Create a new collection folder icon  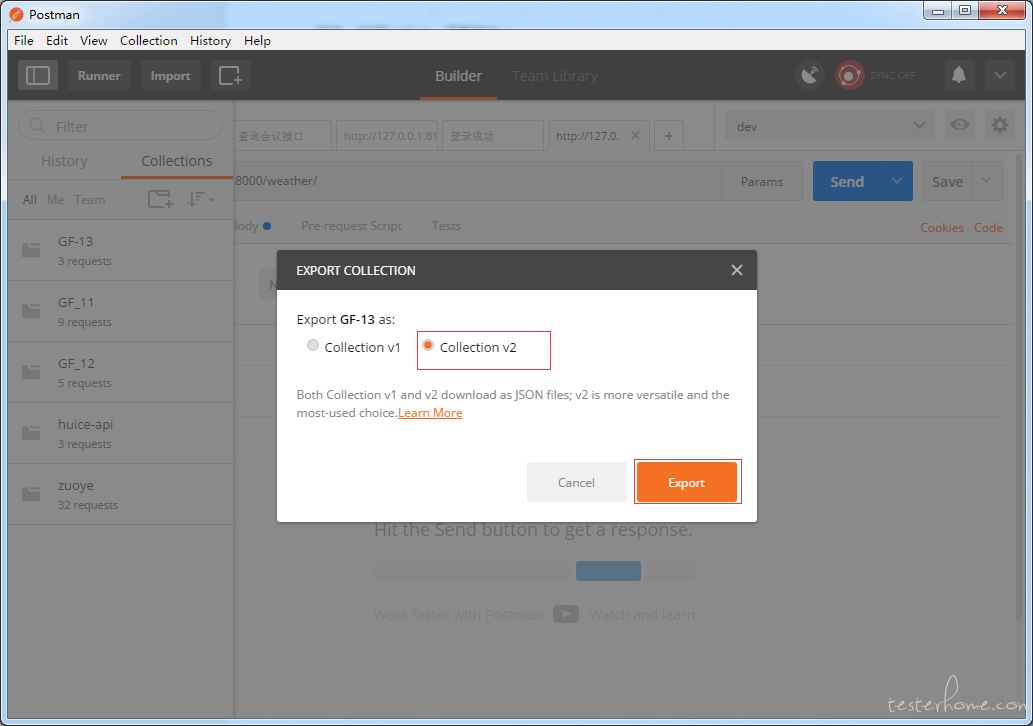(160, 199)
